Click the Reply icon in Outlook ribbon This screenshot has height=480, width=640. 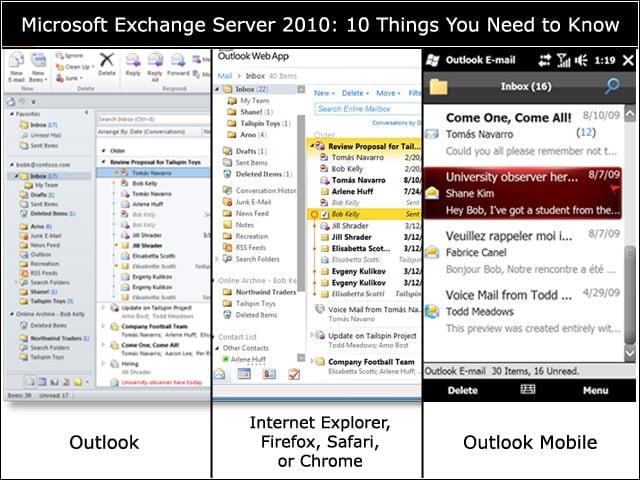(133, 60)
